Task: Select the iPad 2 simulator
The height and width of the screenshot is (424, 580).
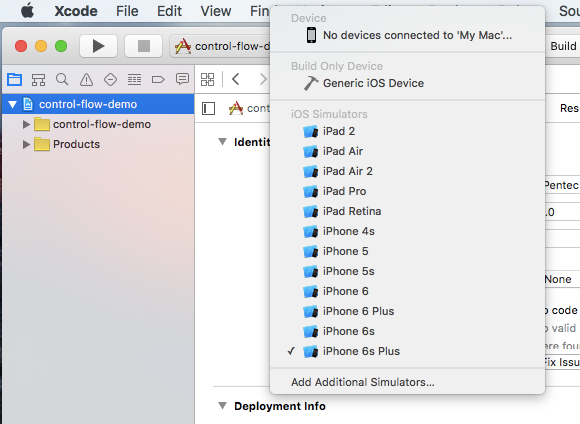Action: 407,131
